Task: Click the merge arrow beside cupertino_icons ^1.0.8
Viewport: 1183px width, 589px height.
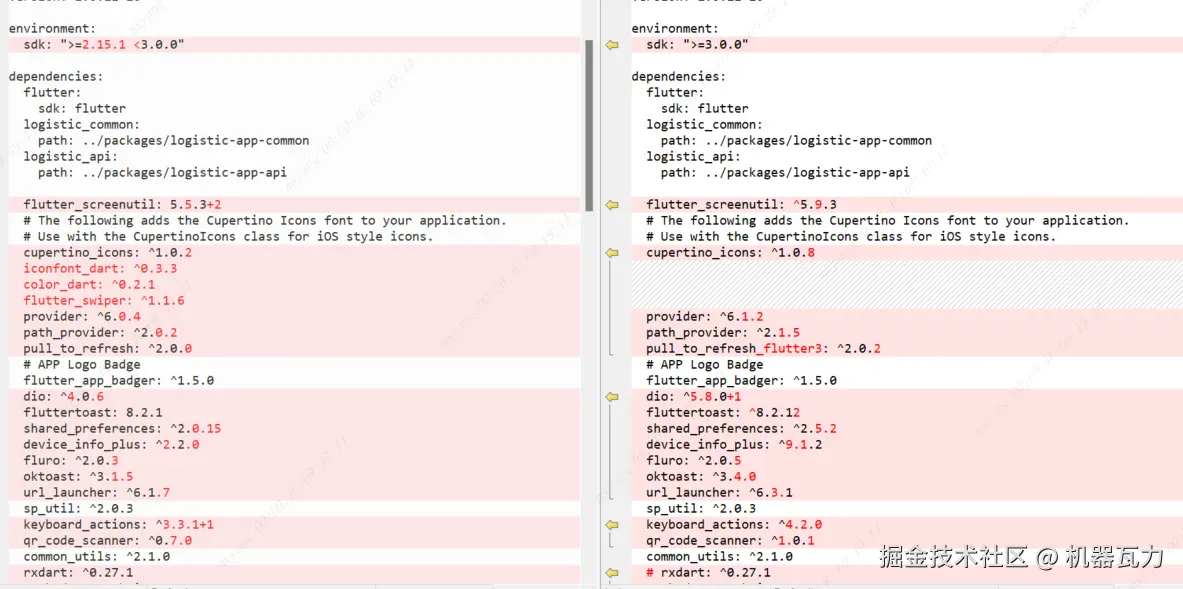Action: tap(612, 253)
